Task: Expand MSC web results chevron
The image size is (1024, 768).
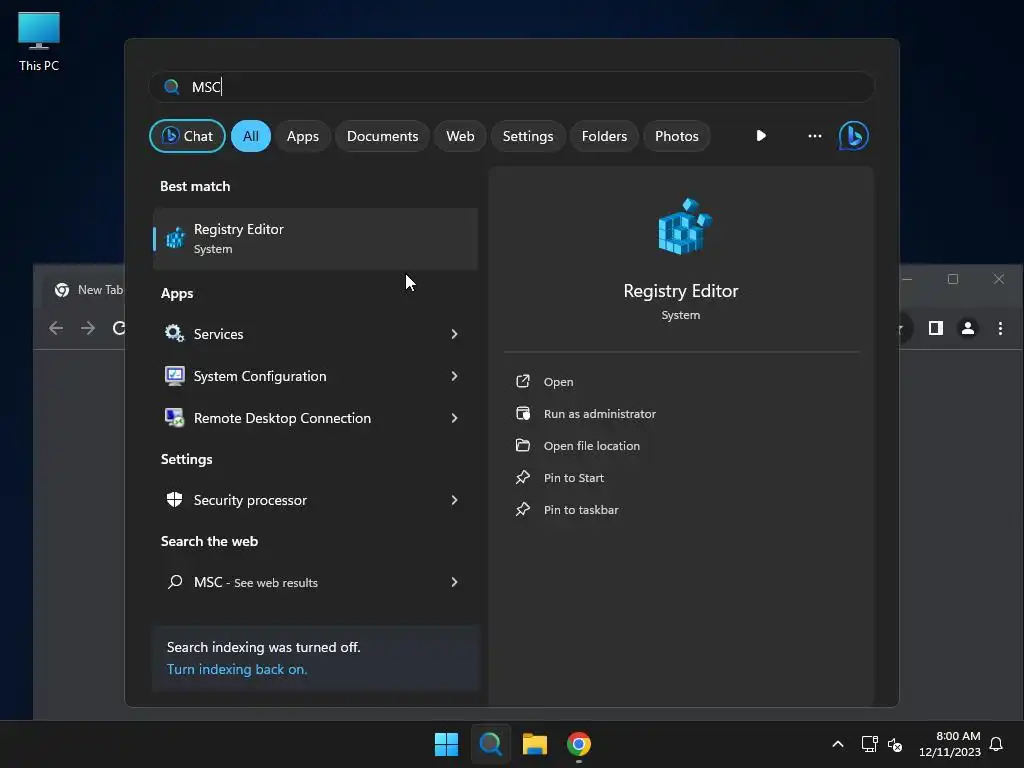Action: point(455,582)
